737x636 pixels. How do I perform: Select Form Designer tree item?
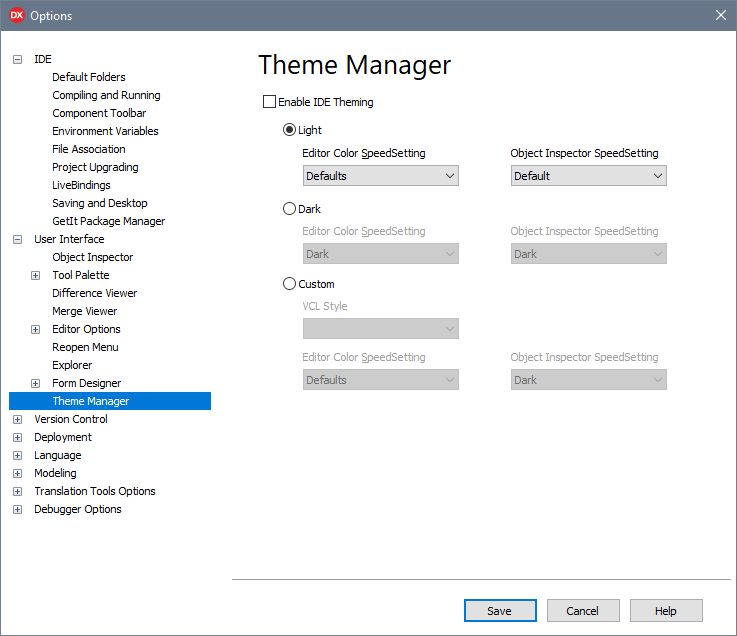pos(86,383)
